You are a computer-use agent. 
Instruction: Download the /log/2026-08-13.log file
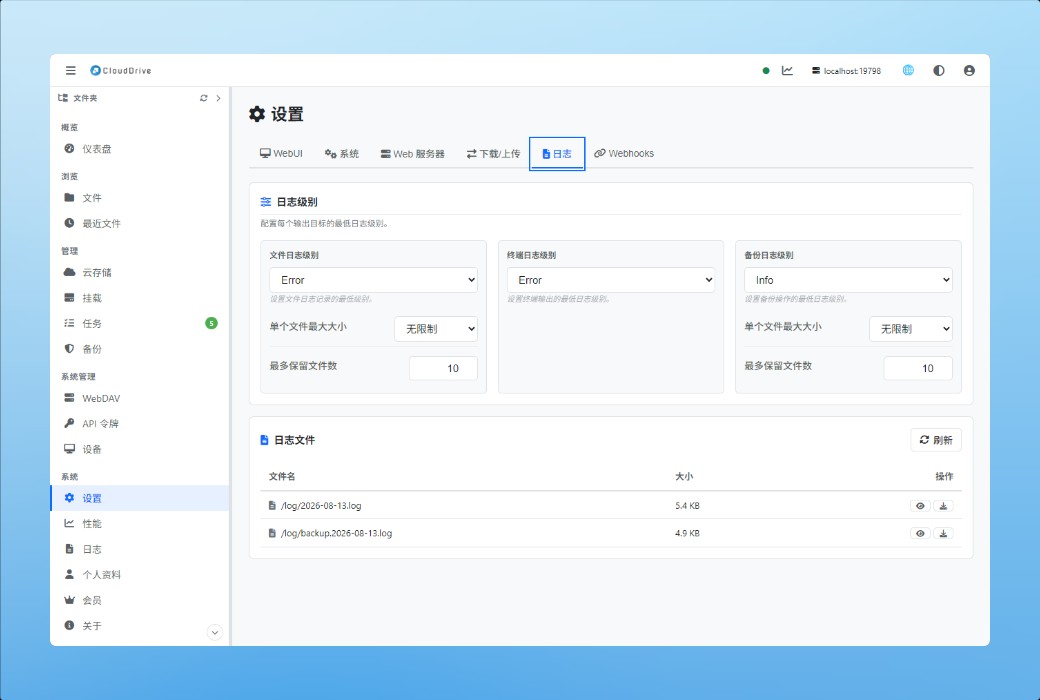point(943,506)
